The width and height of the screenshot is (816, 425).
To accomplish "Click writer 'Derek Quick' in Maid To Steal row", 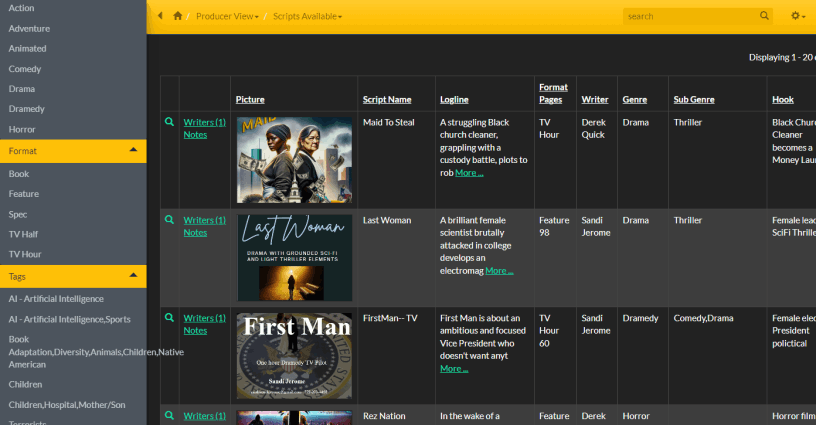I will (593, 128).
